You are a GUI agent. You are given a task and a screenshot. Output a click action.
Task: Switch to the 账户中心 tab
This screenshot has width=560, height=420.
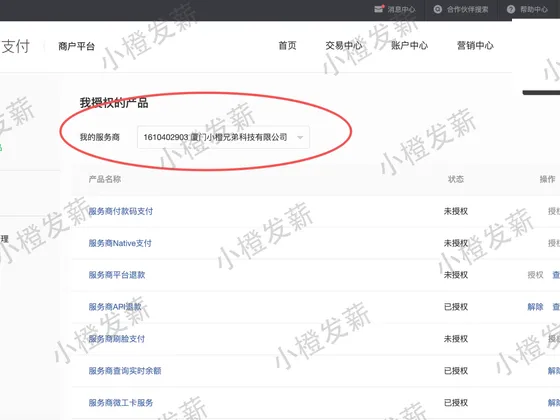point(409,46)
